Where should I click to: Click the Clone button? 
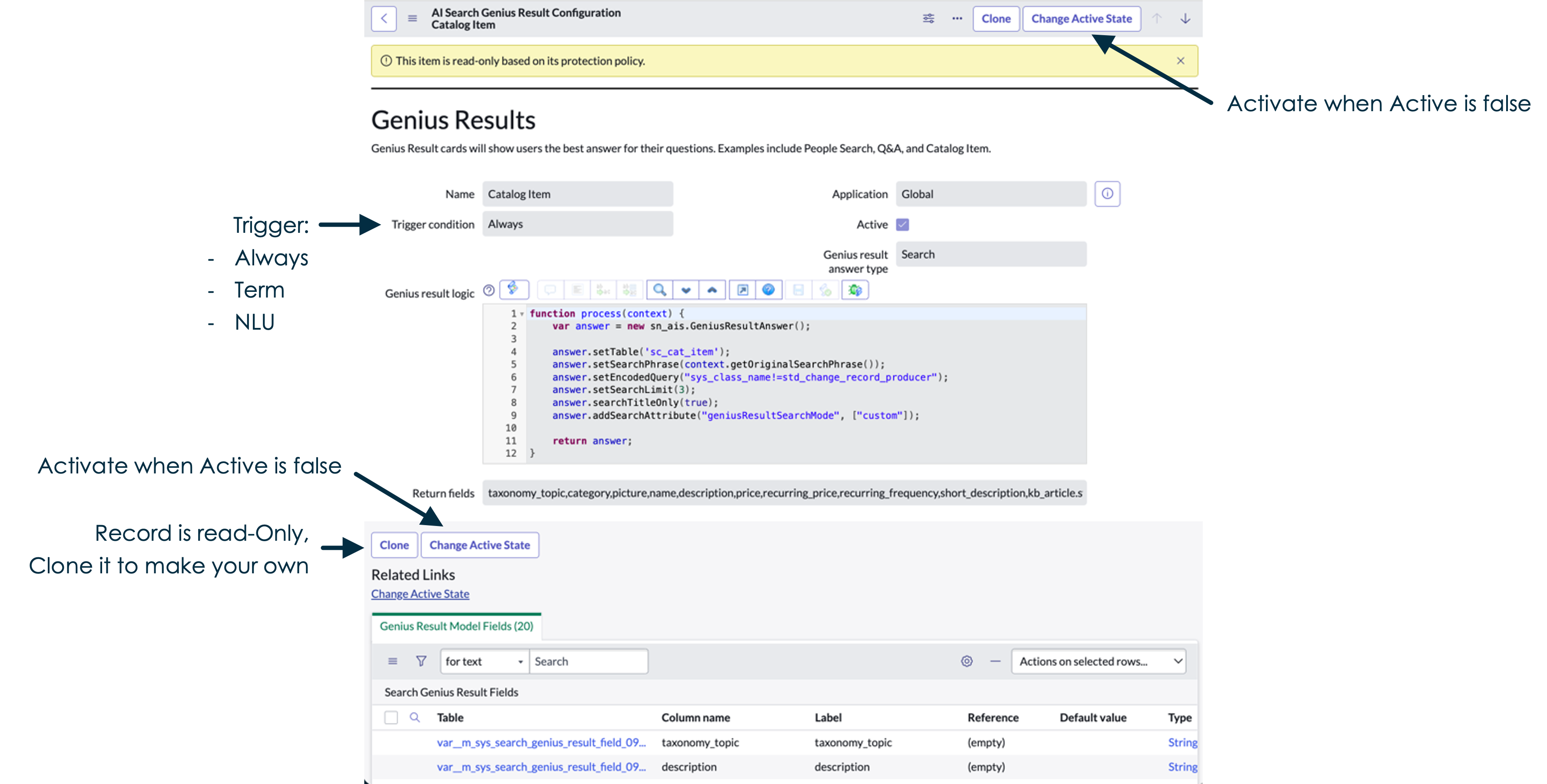pyautogui.click(x=996, y=19)
